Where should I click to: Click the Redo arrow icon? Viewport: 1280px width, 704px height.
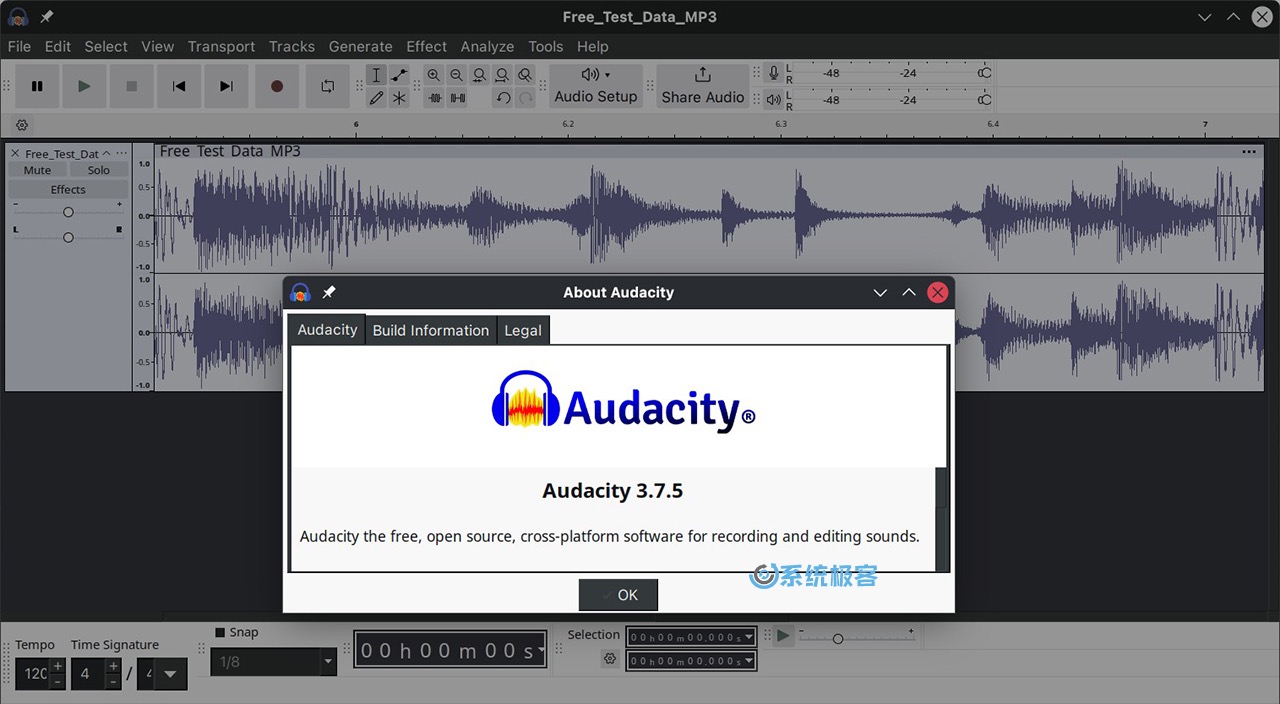(x=525, y=97)
